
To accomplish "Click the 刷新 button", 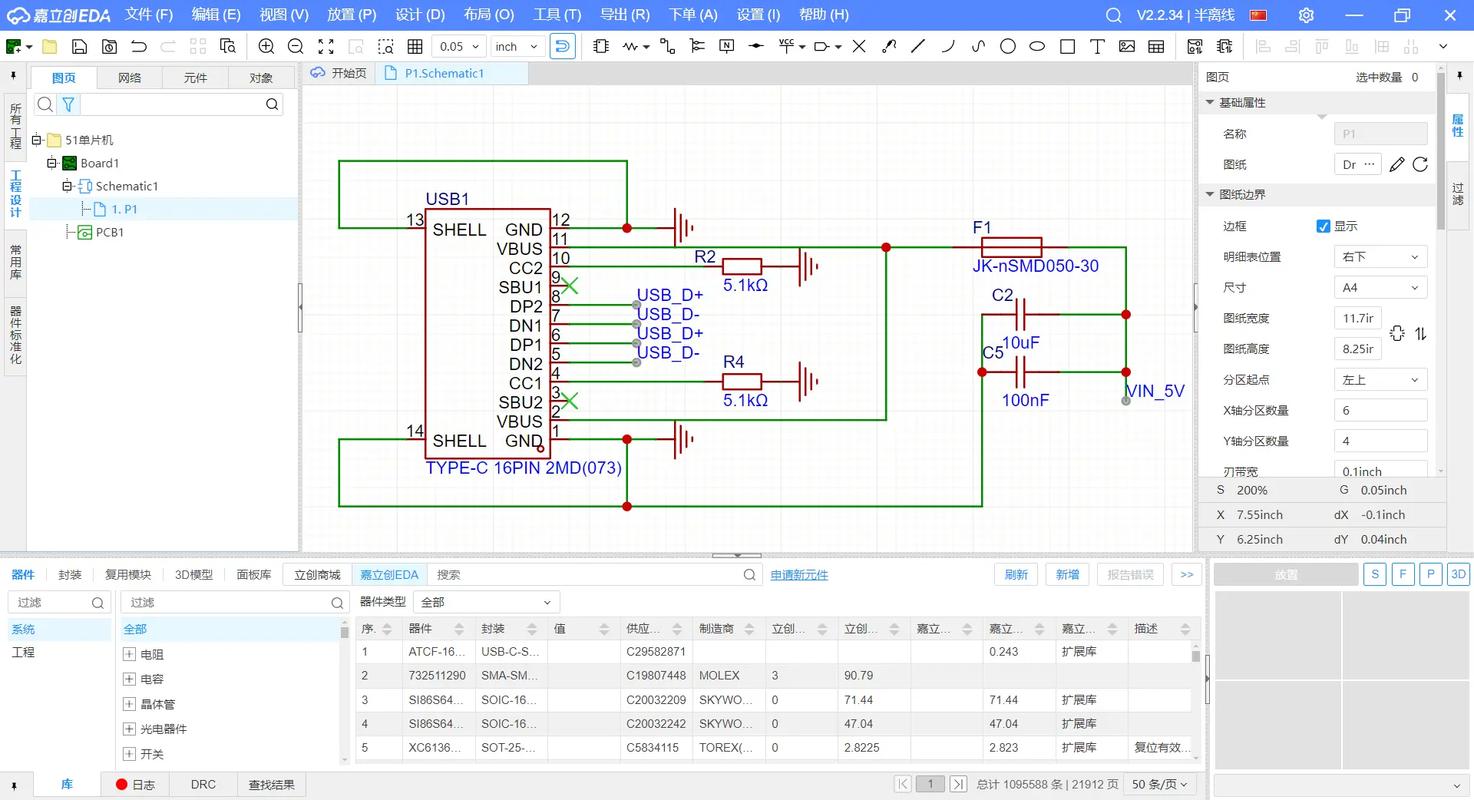I will [1016, 575].
